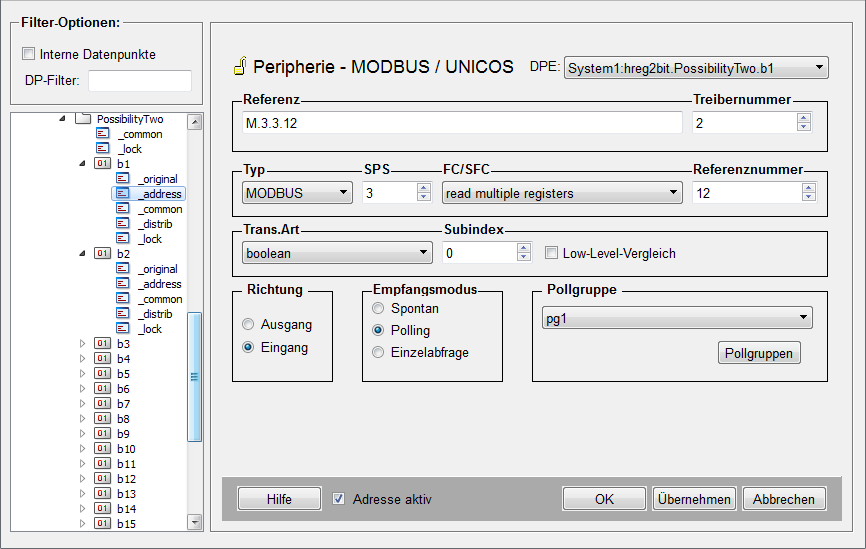Open the Typ MODBUS dropdown
This screenshot has width=866, height=549.
297,193
